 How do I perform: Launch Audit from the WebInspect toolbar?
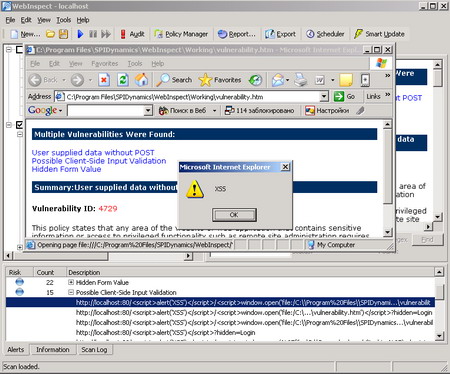tap(132, 34)
